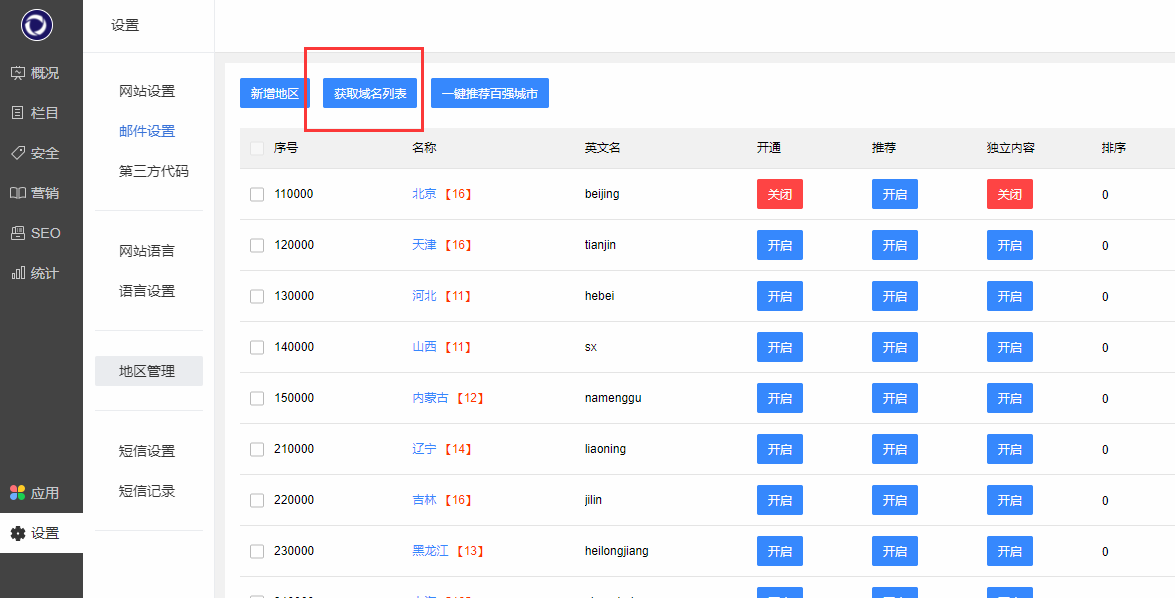Open the 吉林 region link
Image resolution: width=1175 pixels, height=598 pixels.
click(424, 500)
